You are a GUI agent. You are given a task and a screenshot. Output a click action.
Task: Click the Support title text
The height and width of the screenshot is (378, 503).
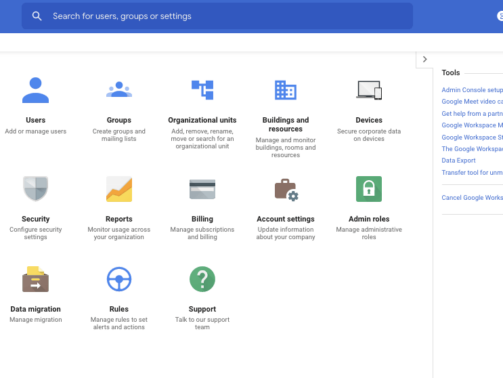(x=202, y=309)
